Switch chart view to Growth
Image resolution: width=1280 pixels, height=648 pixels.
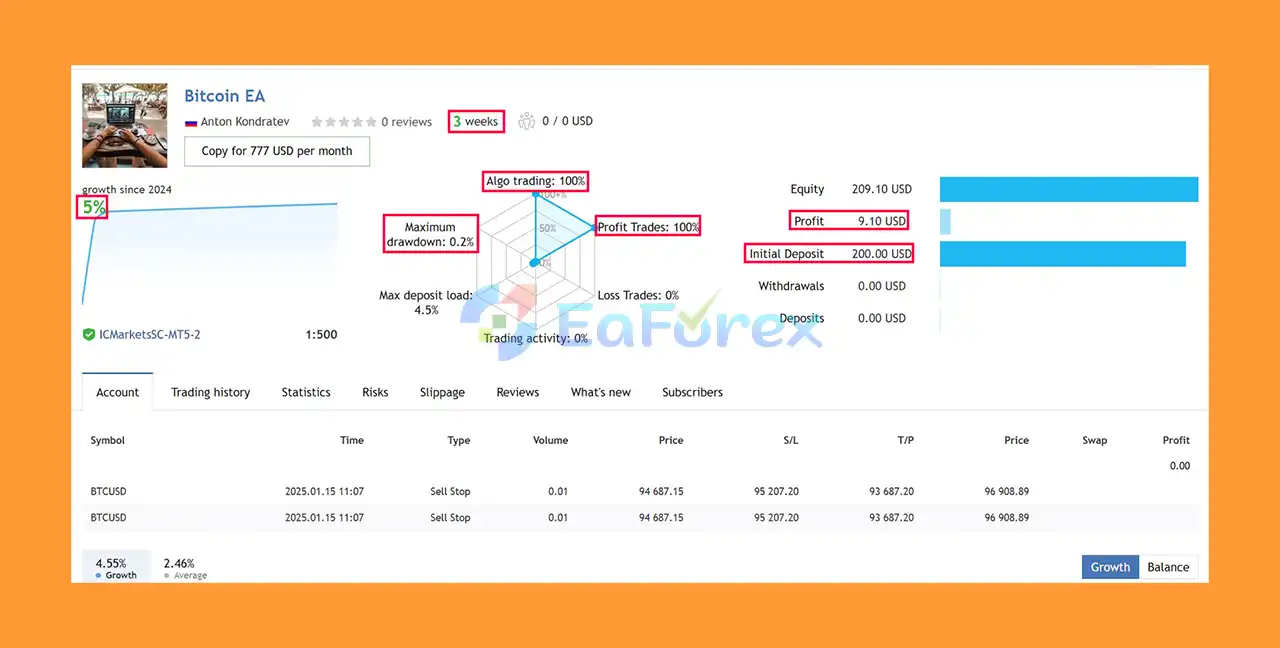tap(1110, 567)
